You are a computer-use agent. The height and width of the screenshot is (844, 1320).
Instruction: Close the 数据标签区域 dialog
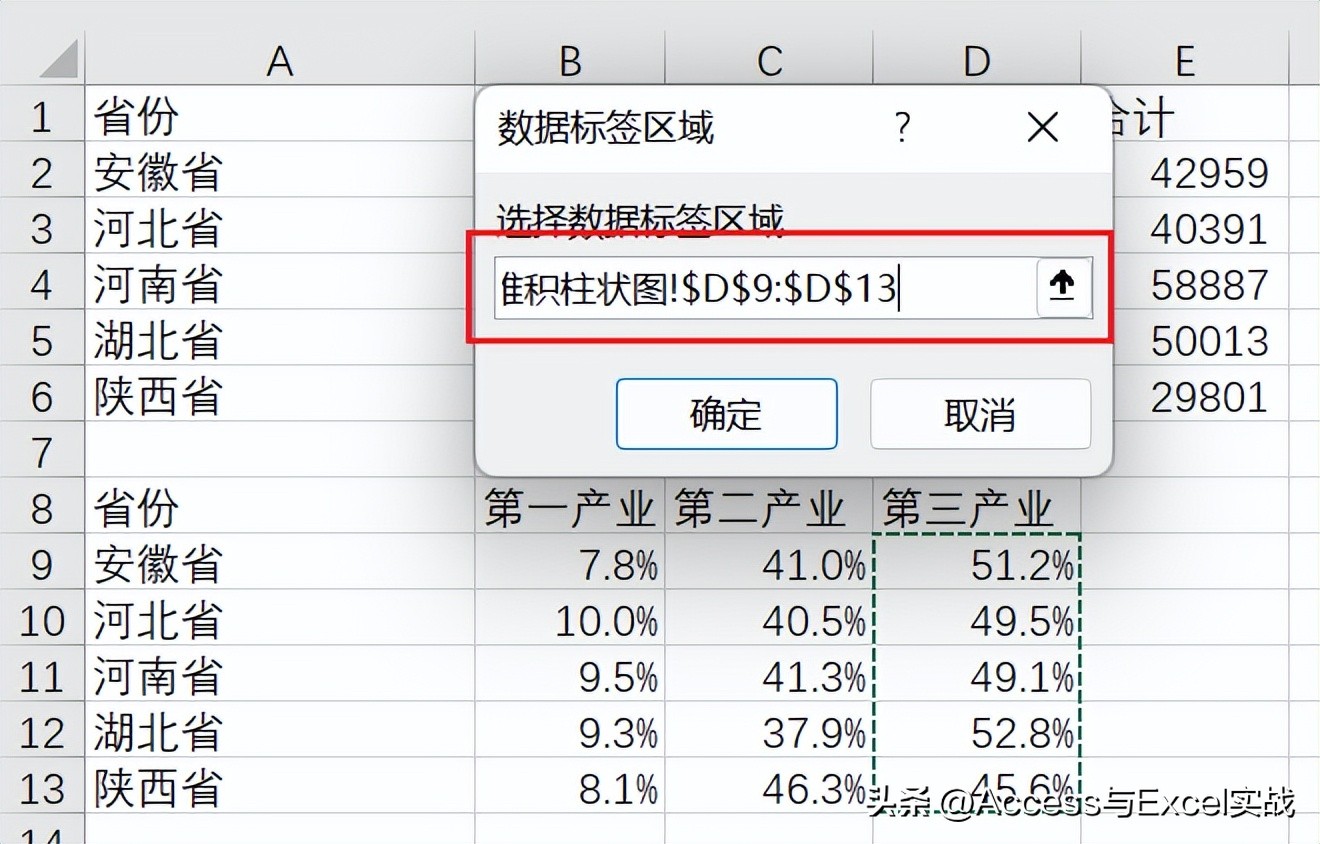tap(1042, 127)
